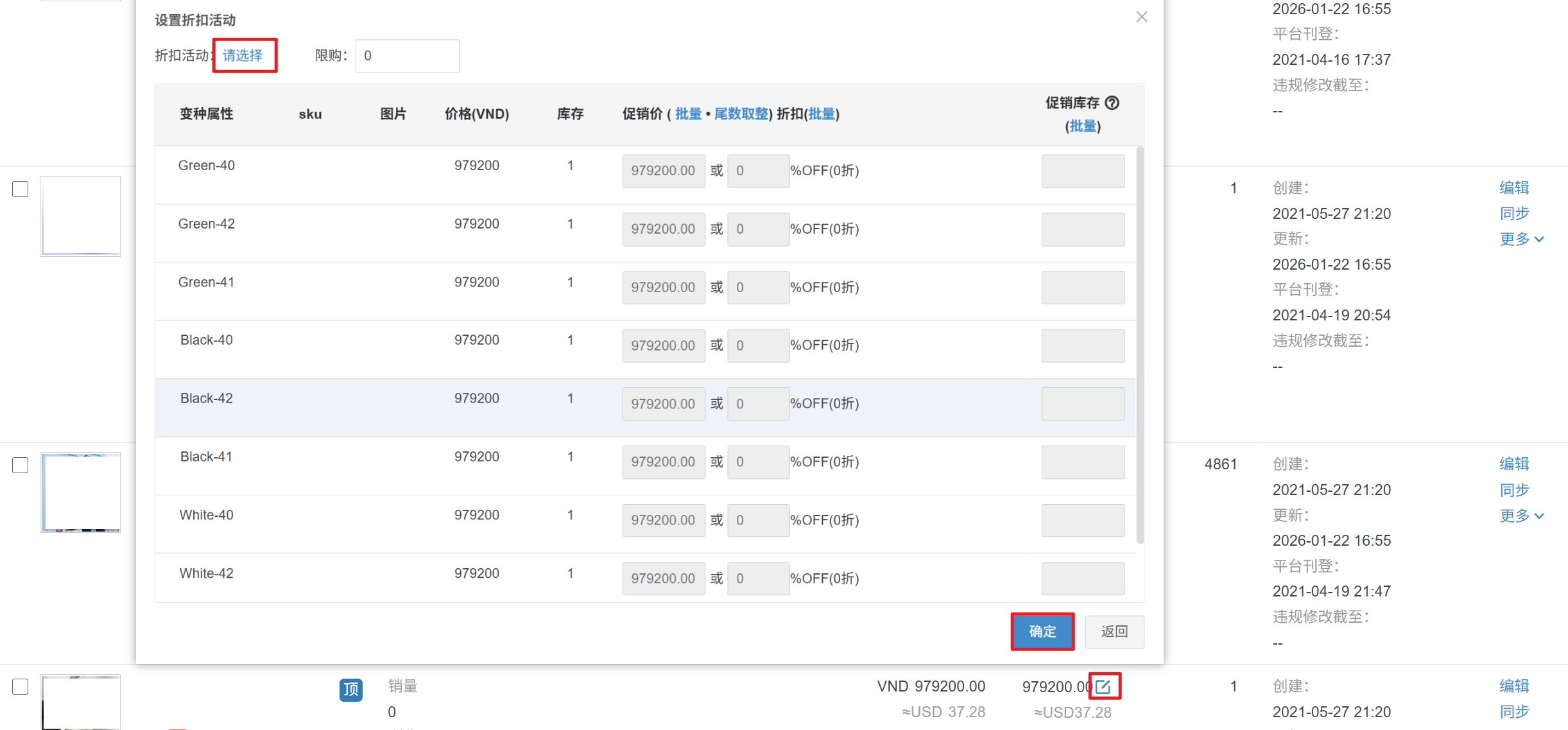Image resolution: width=1568 pixels, height=730 pixels.
Task: Click 批量 link under 促销库存 header
Action: [1083, 126]
